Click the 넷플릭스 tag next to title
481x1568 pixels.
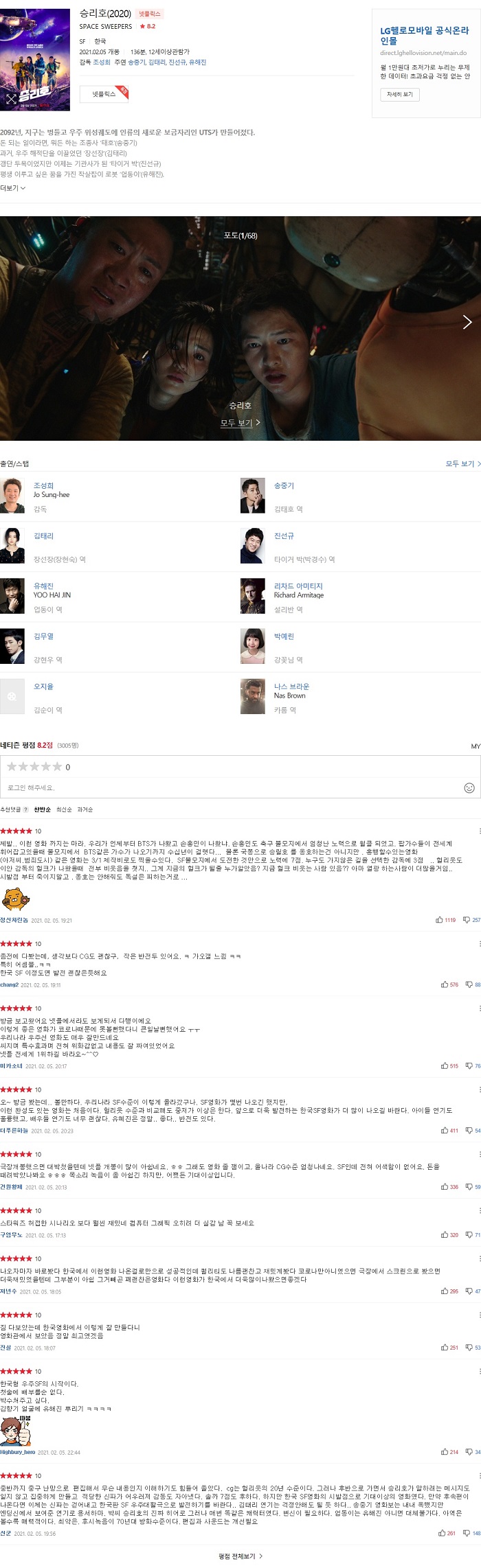149,14
